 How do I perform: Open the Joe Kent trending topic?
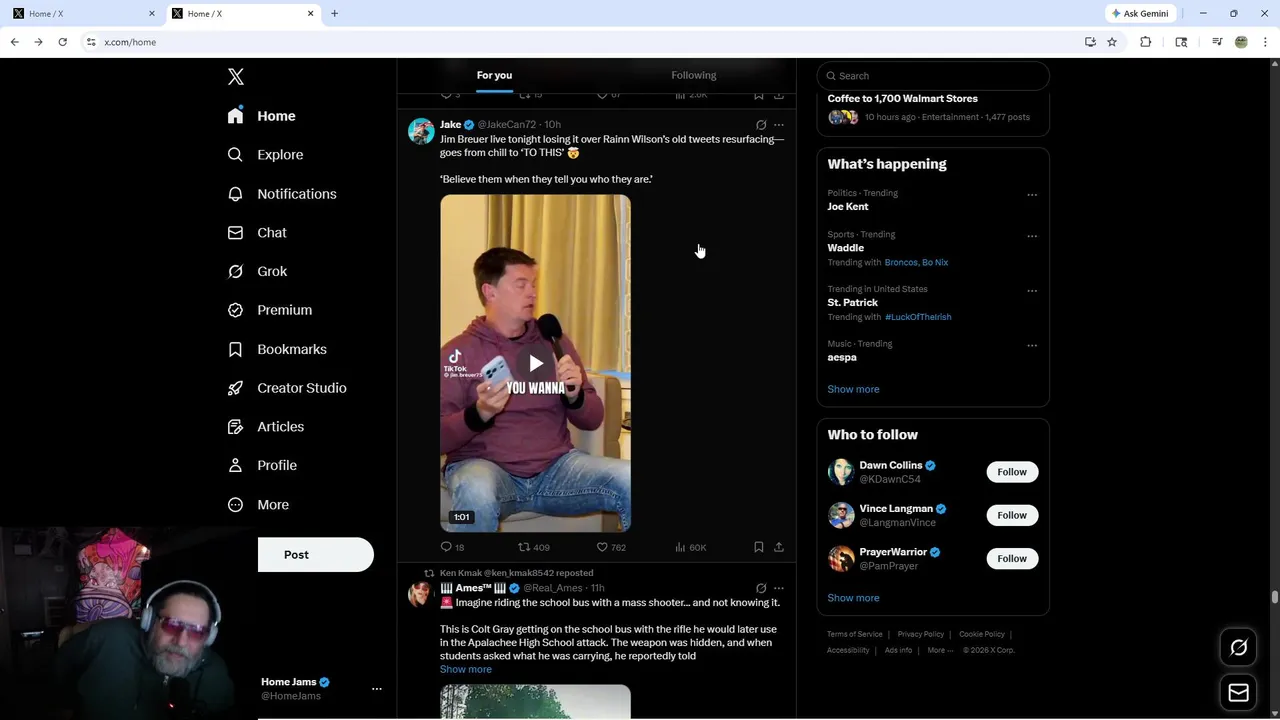848,206
